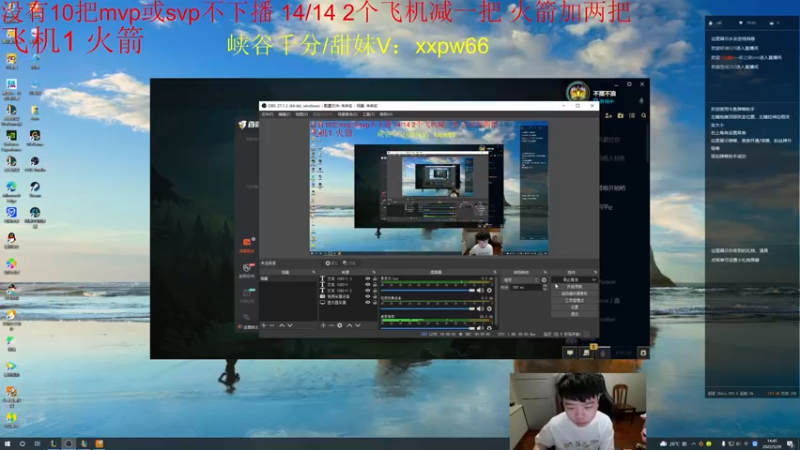Pop out scenes dock via header icon
800x450 pixels.
tap(313, 272)
